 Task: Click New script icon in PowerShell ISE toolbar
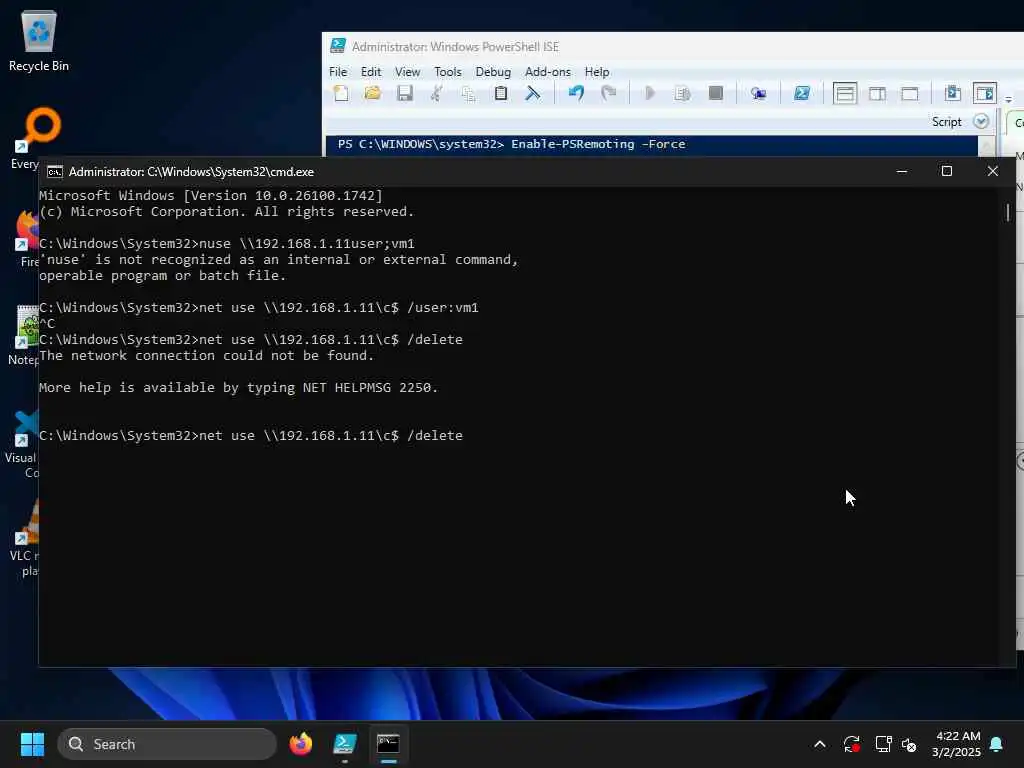click(341, 93)
